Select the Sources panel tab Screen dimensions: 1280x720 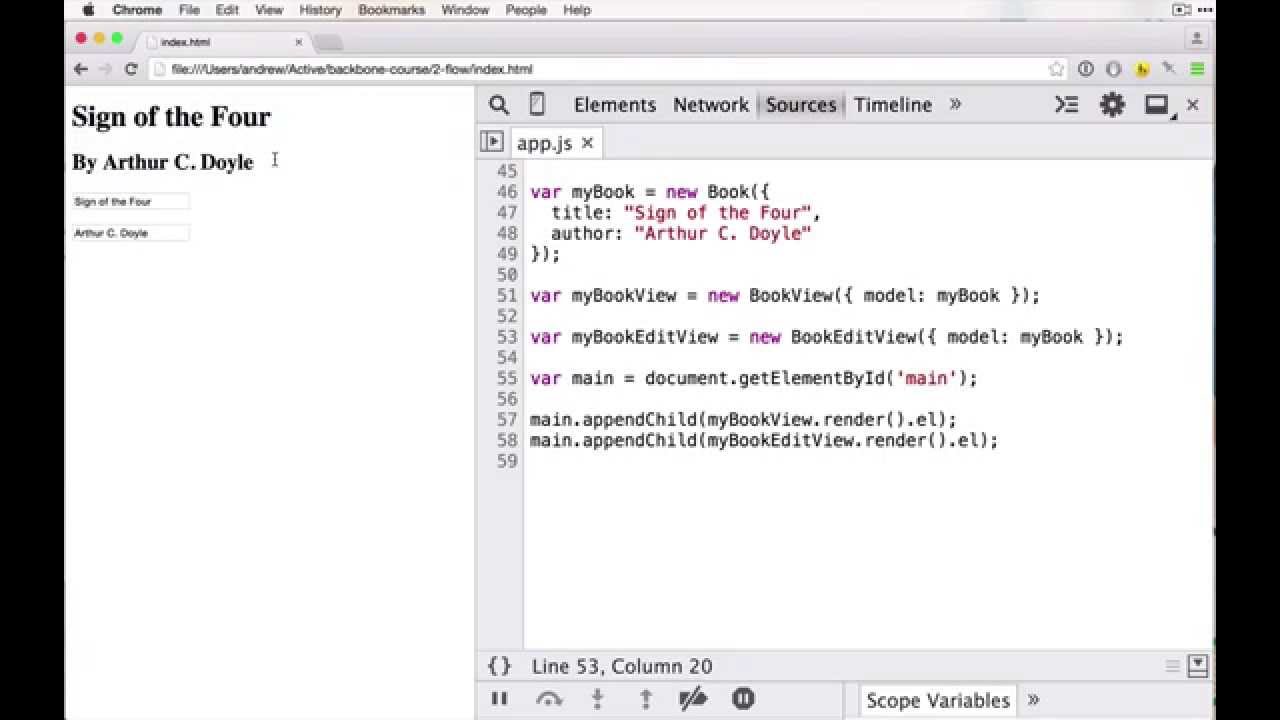[801, 105]
